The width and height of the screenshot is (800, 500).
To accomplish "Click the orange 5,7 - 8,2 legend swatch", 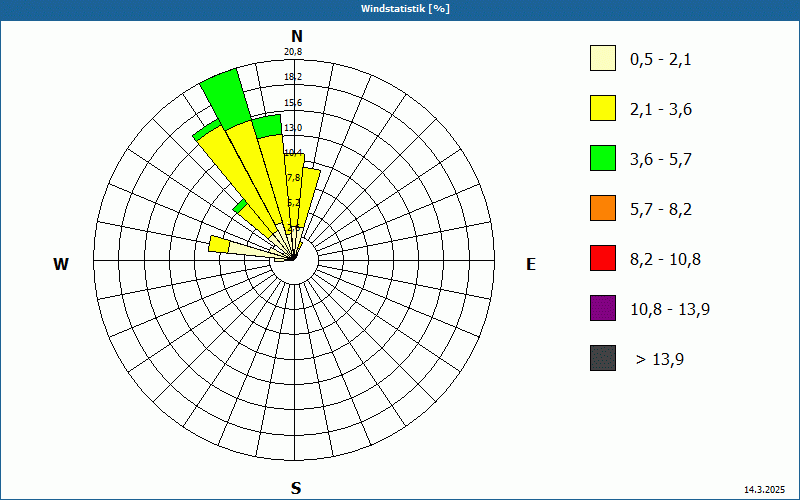I will 603,208.
